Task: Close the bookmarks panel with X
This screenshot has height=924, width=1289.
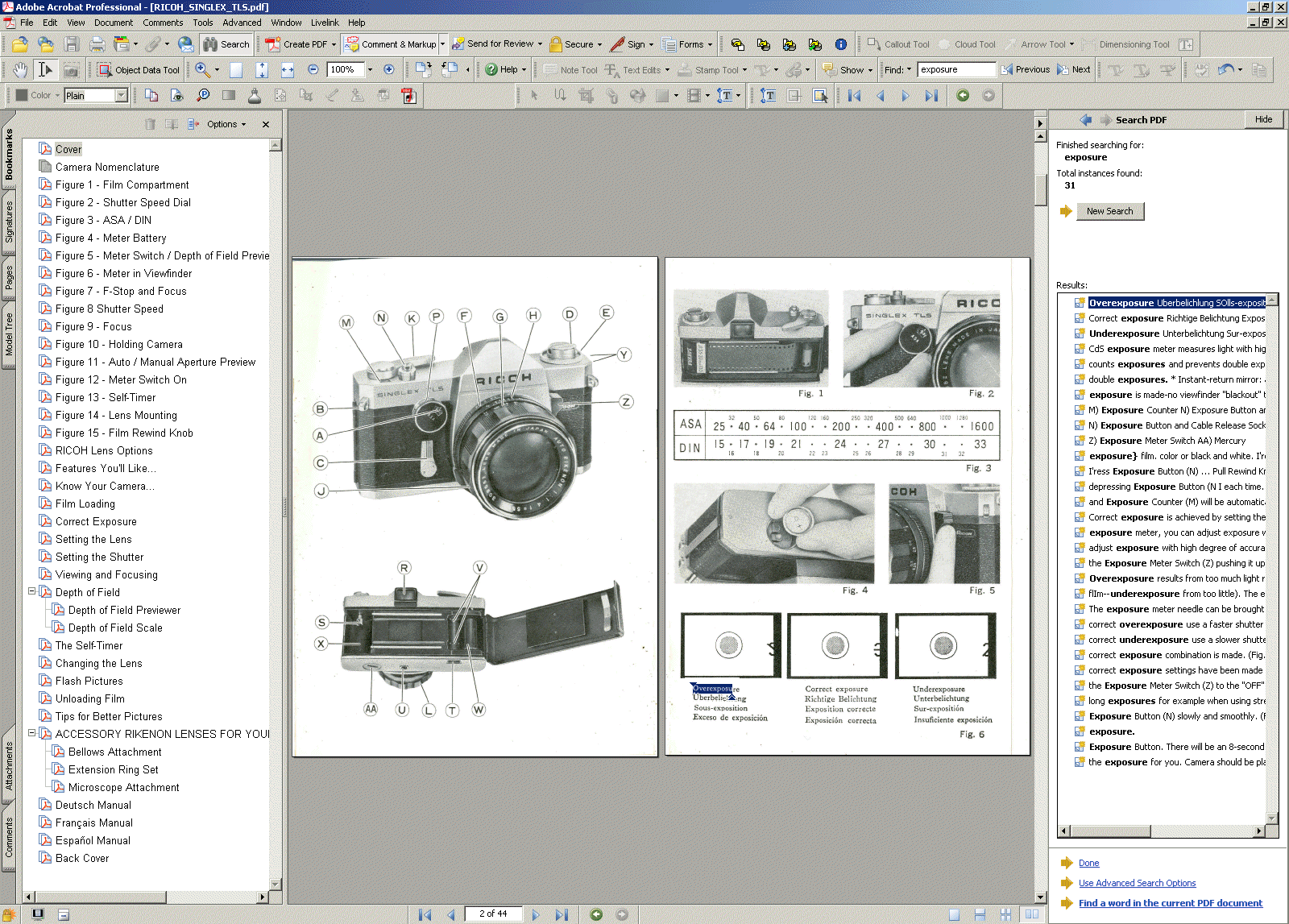Action: point(266,124)
